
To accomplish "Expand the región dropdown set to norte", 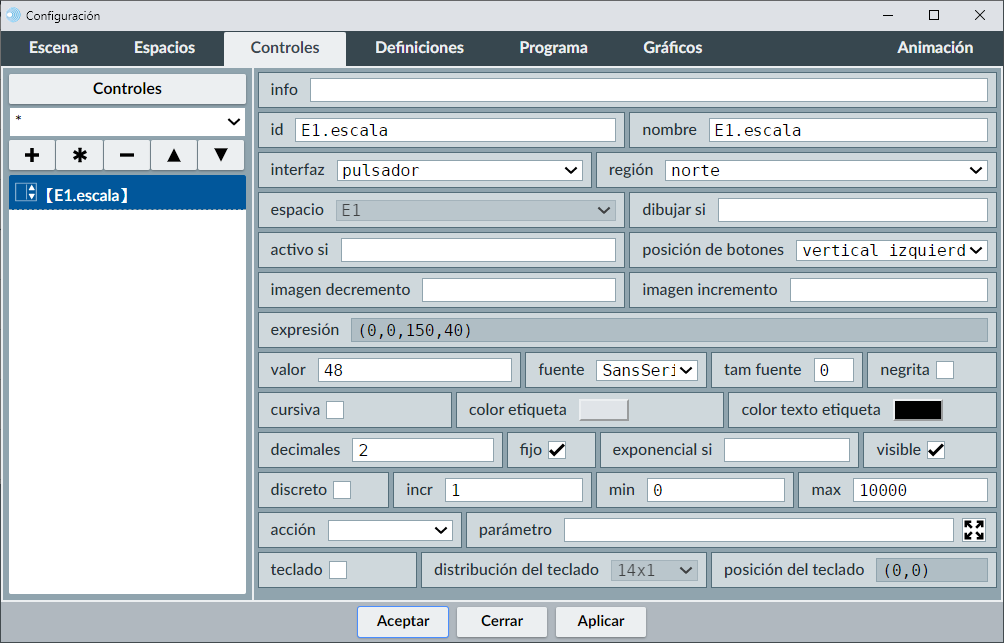I will tap(826, 170).
